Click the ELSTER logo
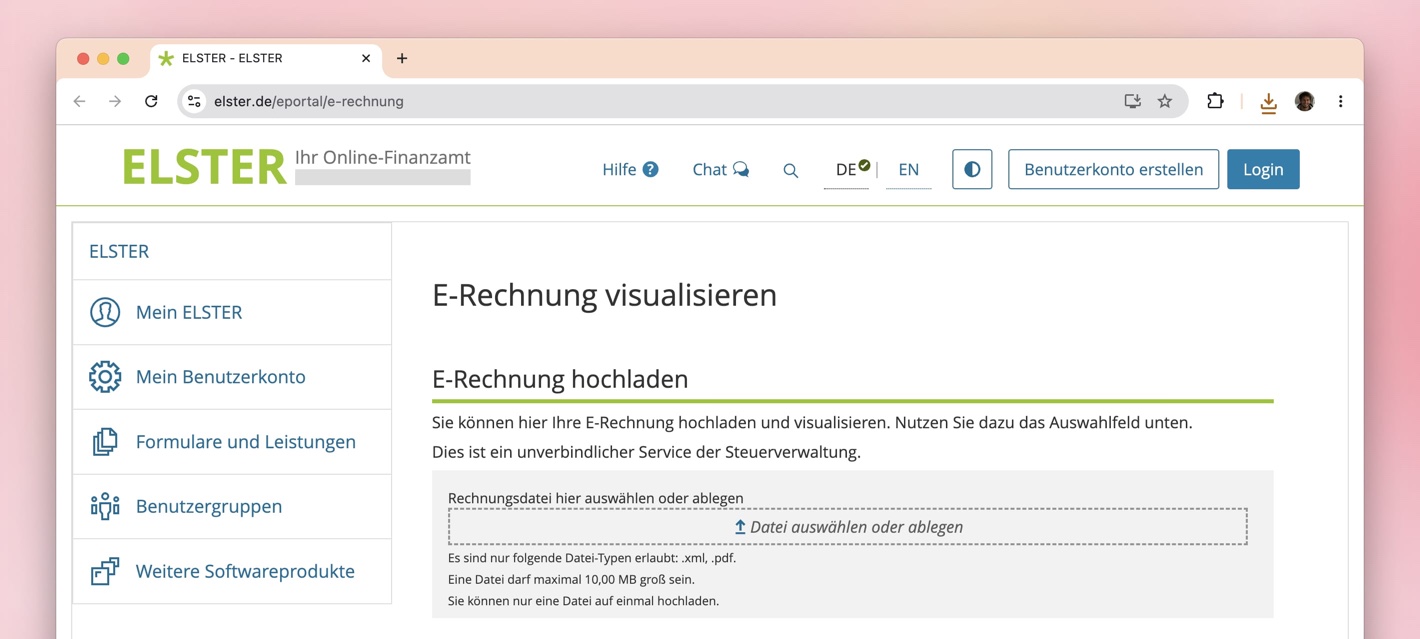The height and width of the screenshot is (639, 1420). (204, 167)
